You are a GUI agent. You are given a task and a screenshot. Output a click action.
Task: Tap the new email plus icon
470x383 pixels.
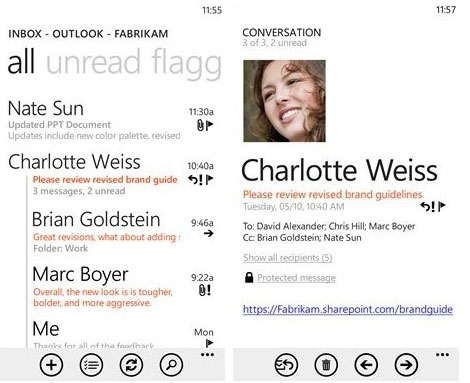click(51, 365)
